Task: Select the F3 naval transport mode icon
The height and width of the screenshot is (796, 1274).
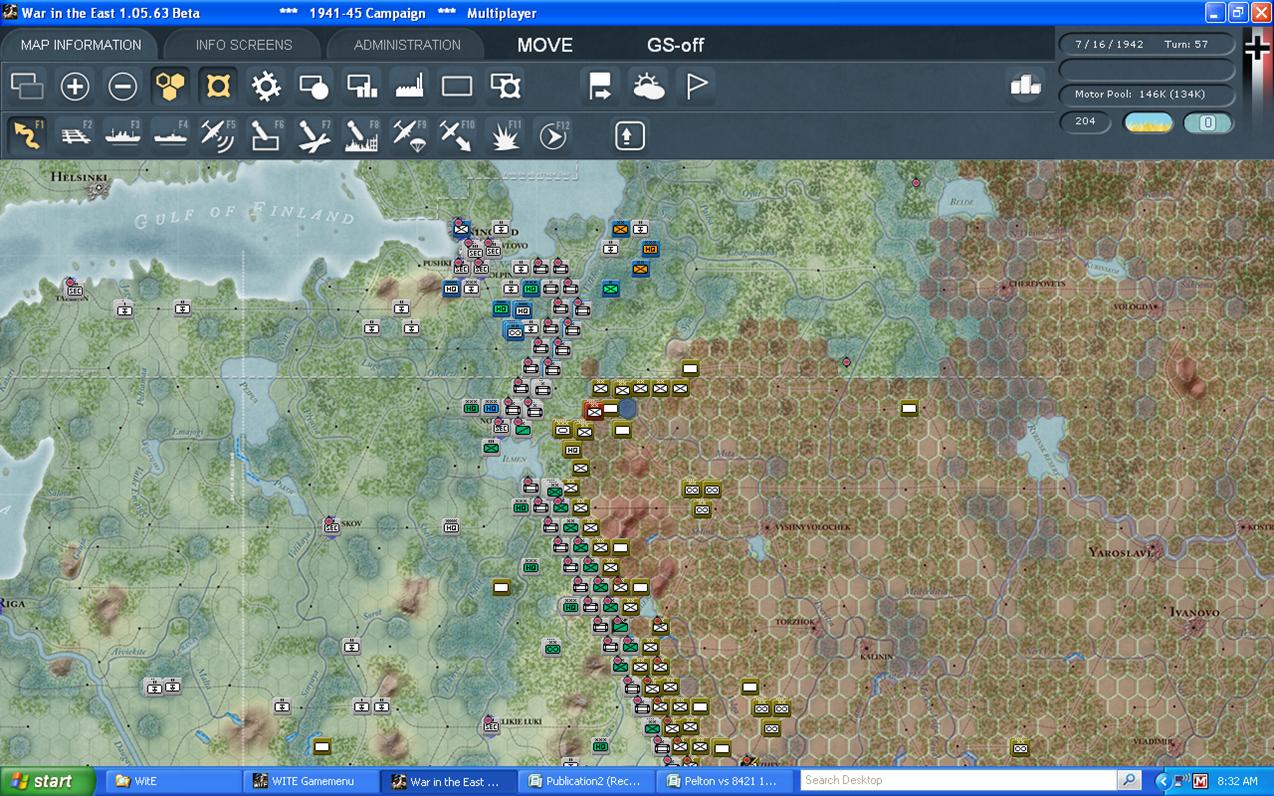Action: tap(123, 135)
